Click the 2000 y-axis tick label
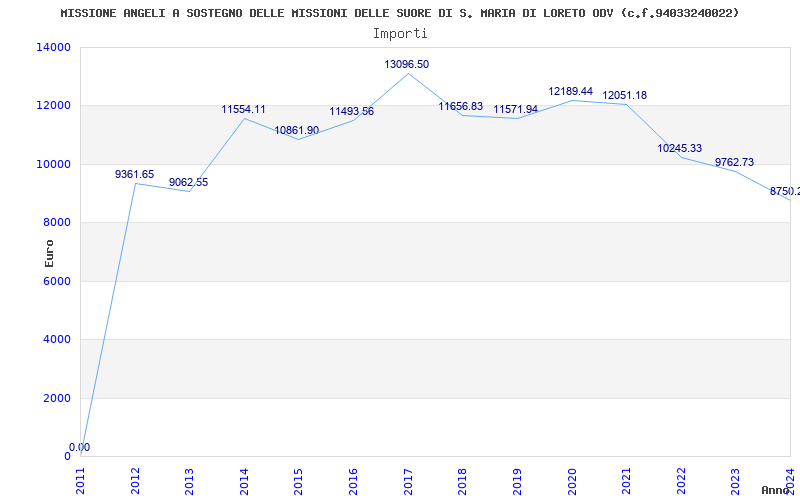 click(57, 398)
